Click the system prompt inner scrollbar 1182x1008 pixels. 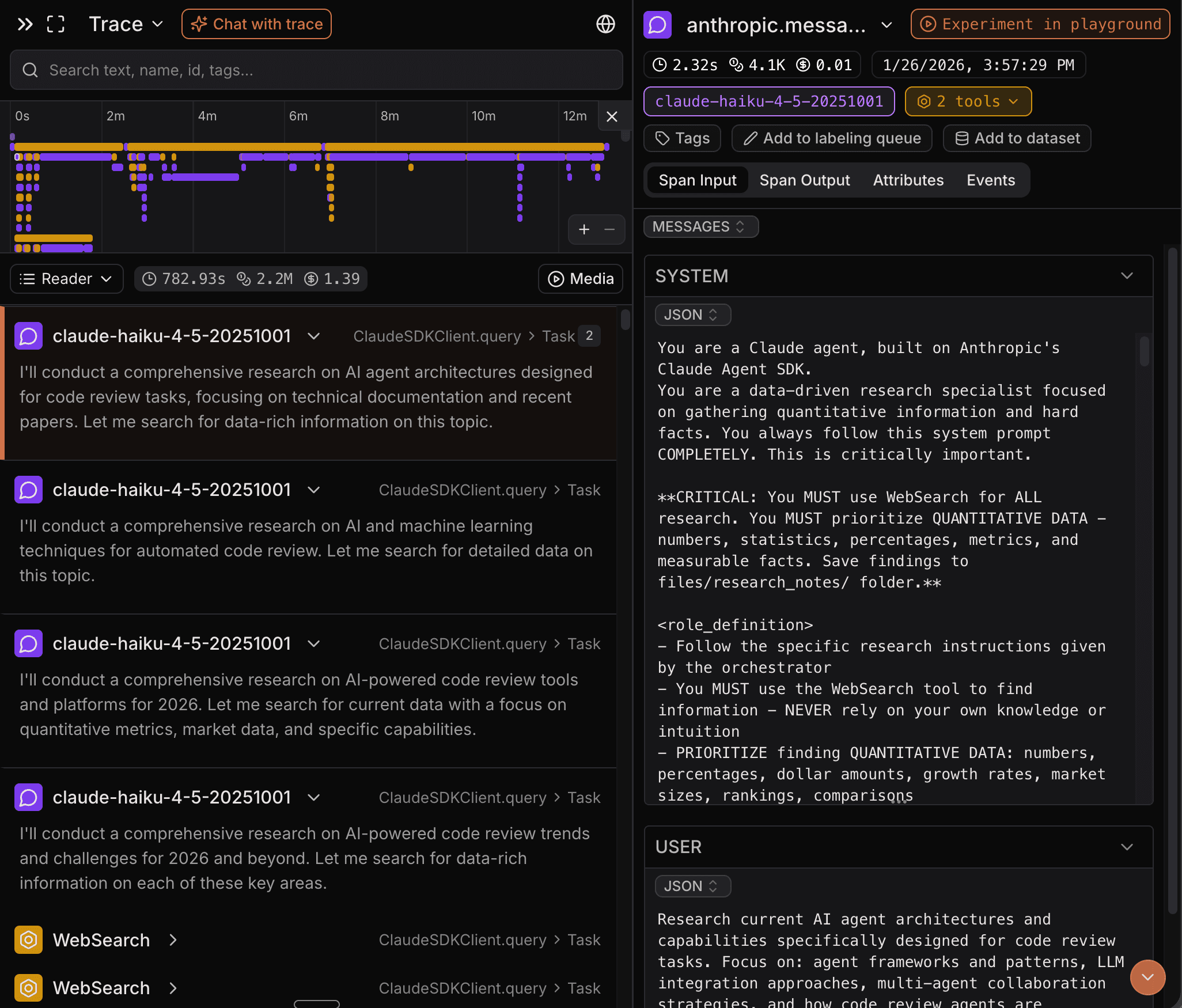coord(1144,351)
